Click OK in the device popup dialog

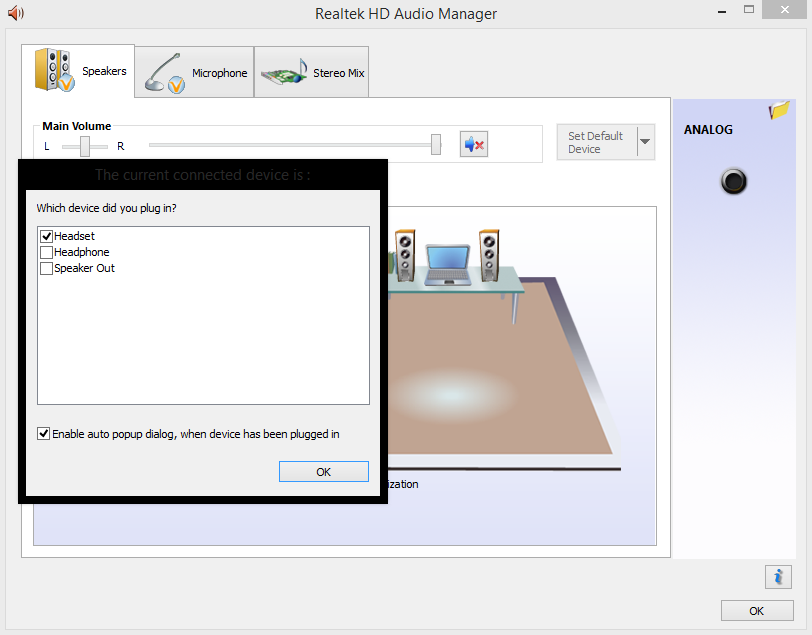pyautogui.click(x=324, y=472)
